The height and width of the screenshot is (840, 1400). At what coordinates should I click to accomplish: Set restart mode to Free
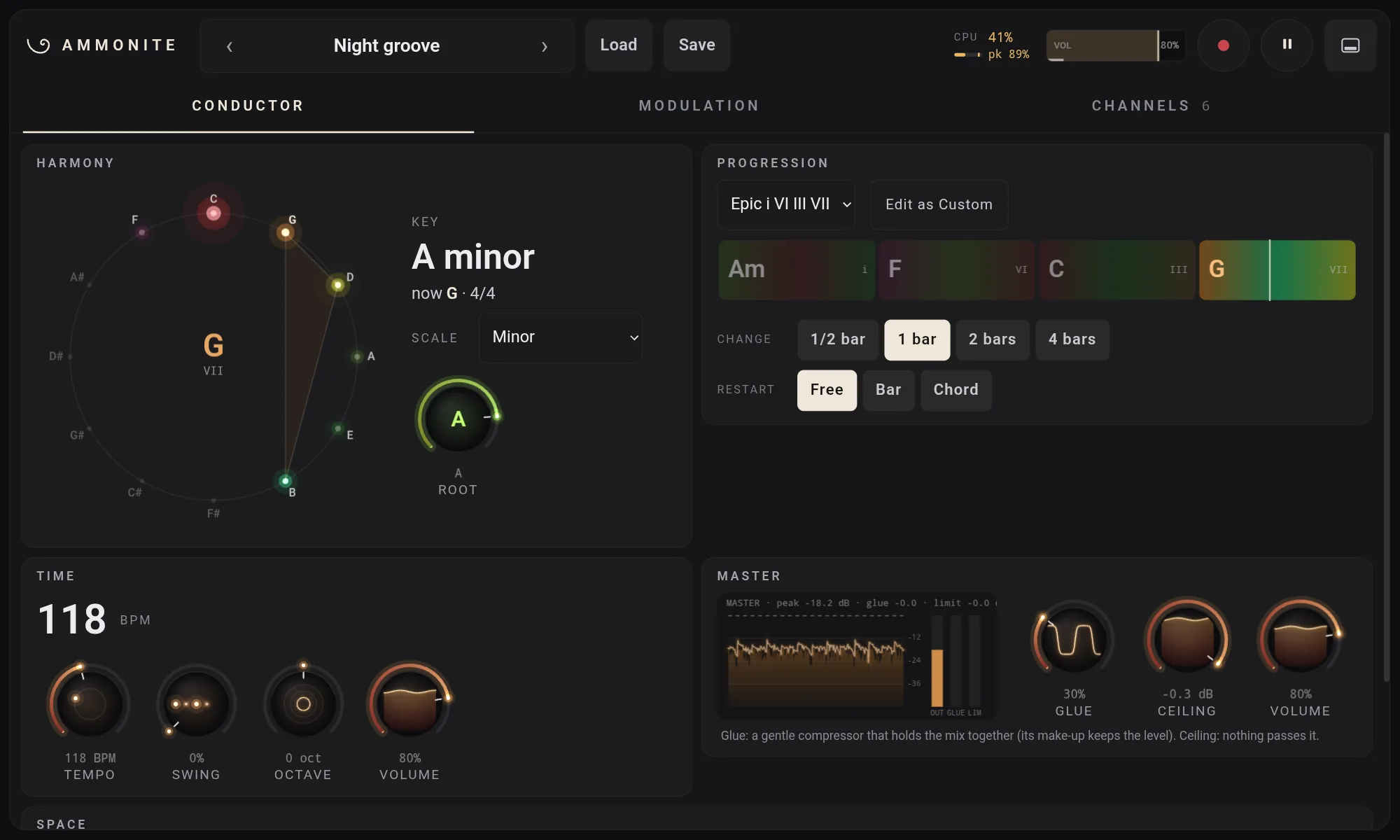point(827,390)
